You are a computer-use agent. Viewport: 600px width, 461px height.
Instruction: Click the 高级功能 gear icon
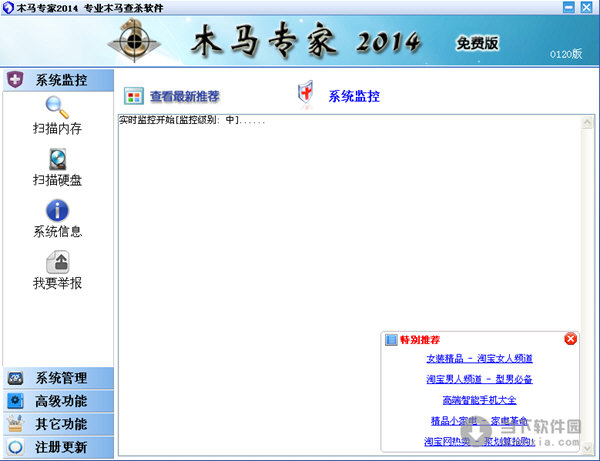(x=15, y=401)
